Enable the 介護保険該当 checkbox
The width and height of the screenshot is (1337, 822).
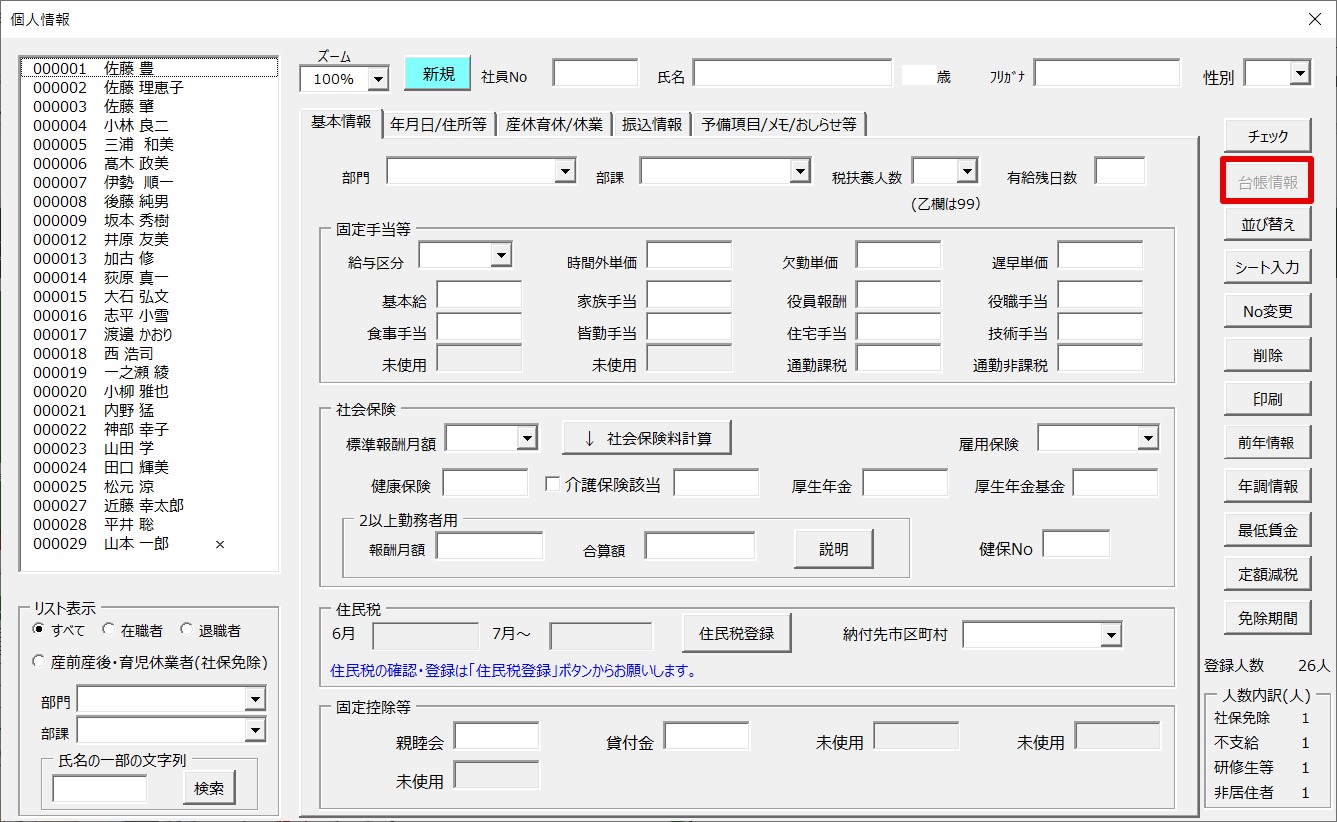[552, 484]
